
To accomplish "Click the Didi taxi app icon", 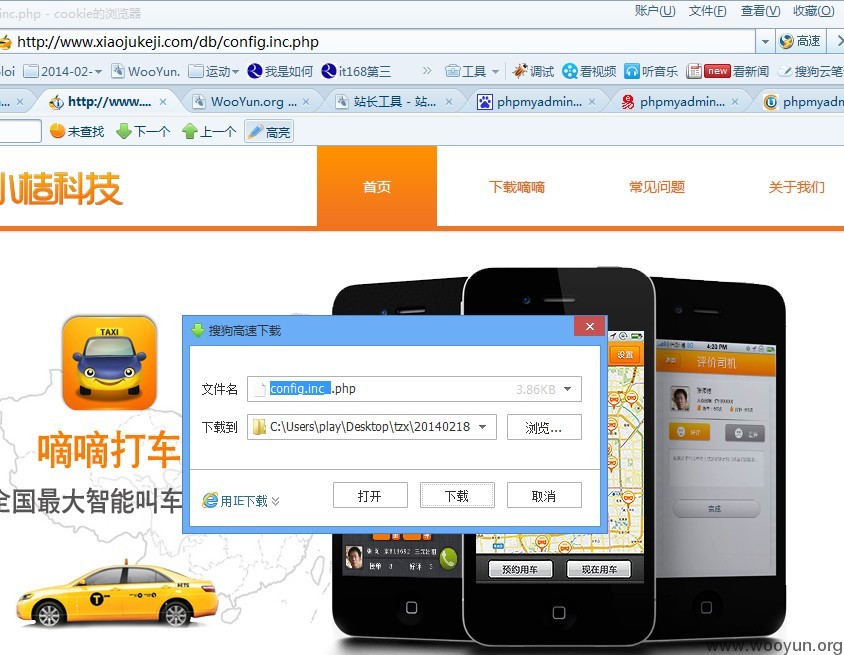I will tap(109, 363).
